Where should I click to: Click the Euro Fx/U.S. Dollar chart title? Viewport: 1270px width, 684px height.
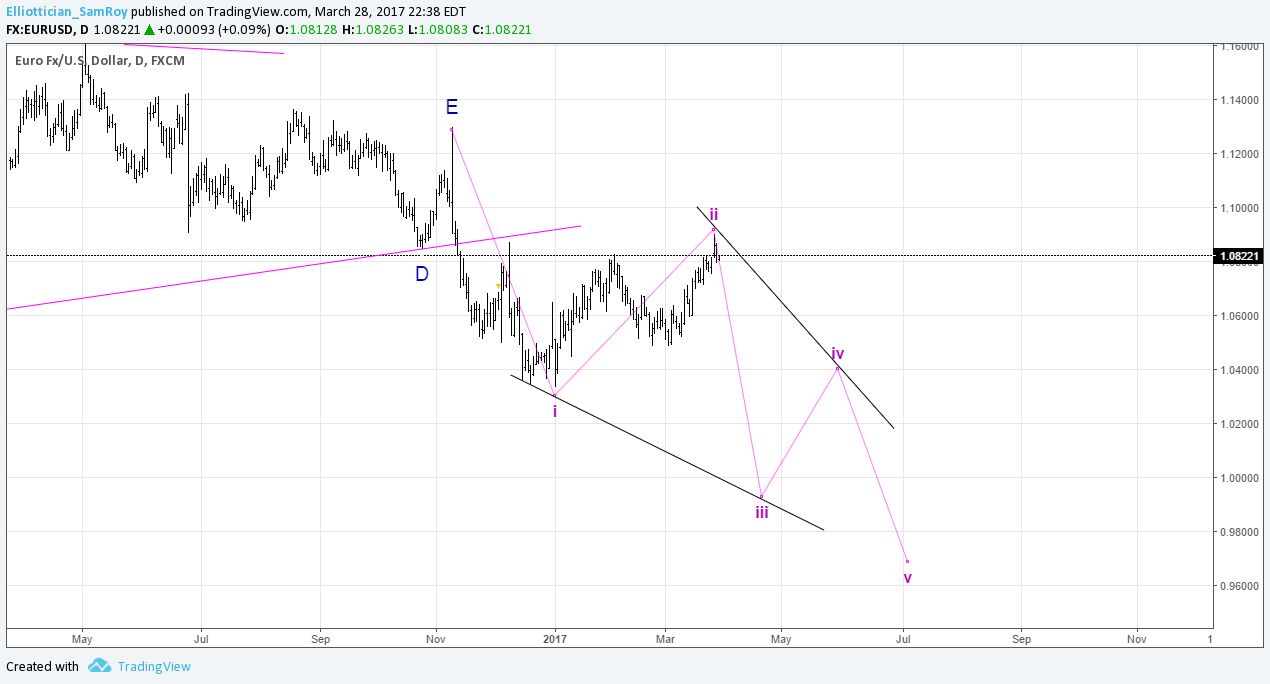(x=100, y=60)
